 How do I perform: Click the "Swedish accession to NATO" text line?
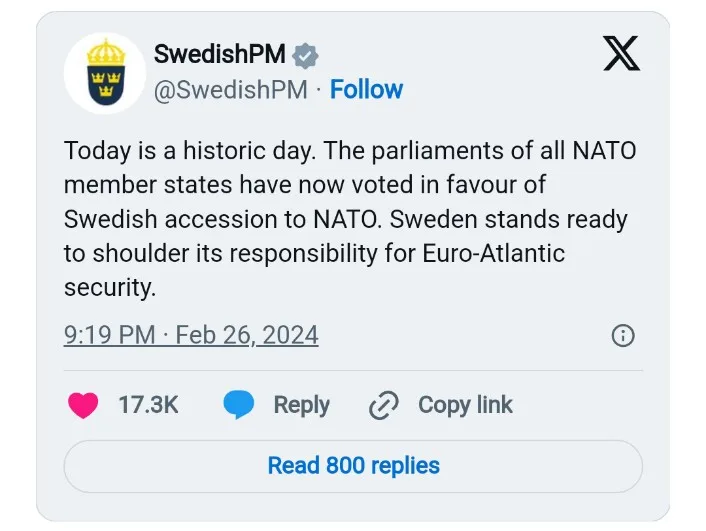coord(200,219)
